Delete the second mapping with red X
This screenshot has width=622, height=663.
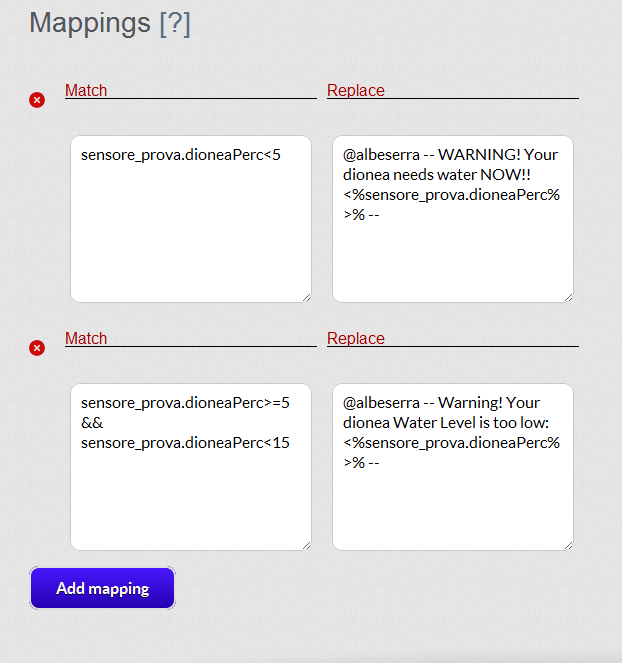(37, 348)
